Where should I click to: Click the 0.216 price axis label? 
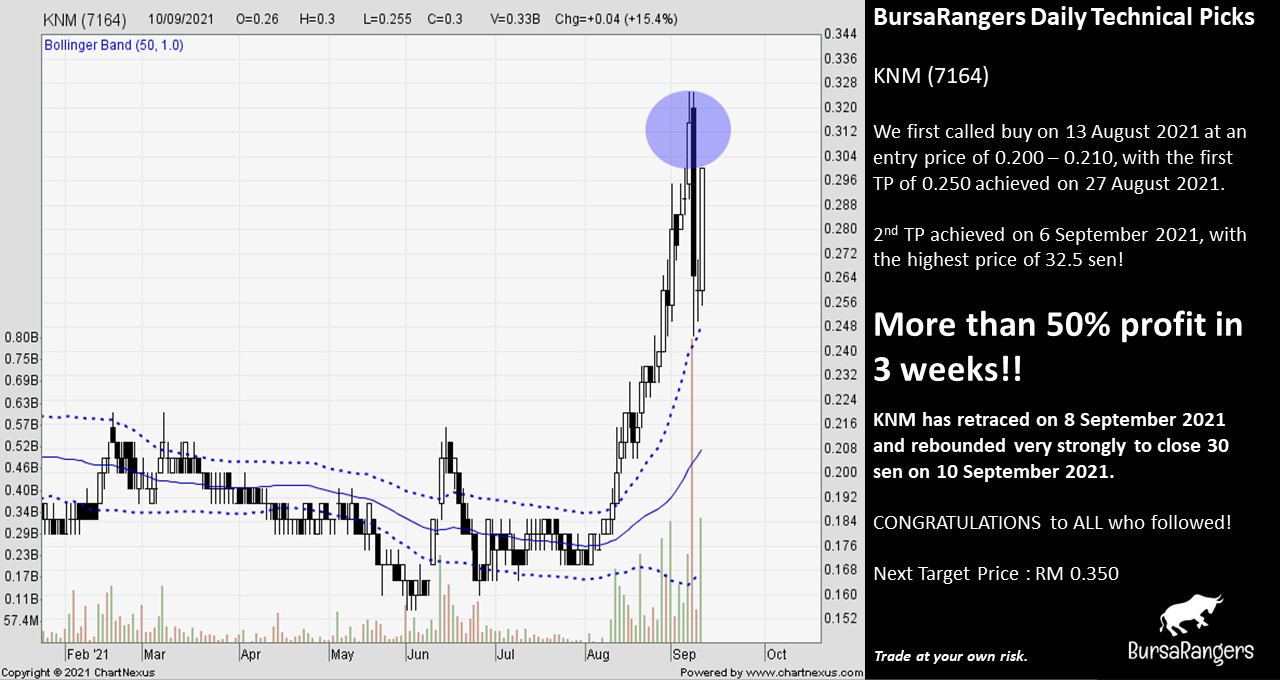pyautogui.click(x=840, y=423)
